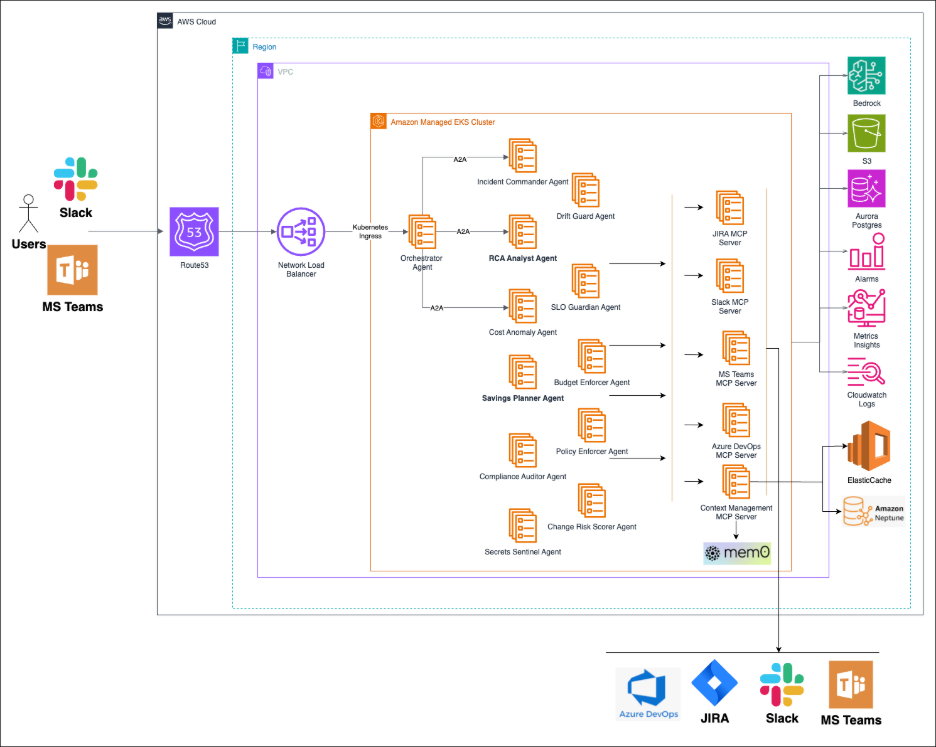
Task: Click the Route53 shield icon
Action: pyautogui.click(x=194, y=232)
